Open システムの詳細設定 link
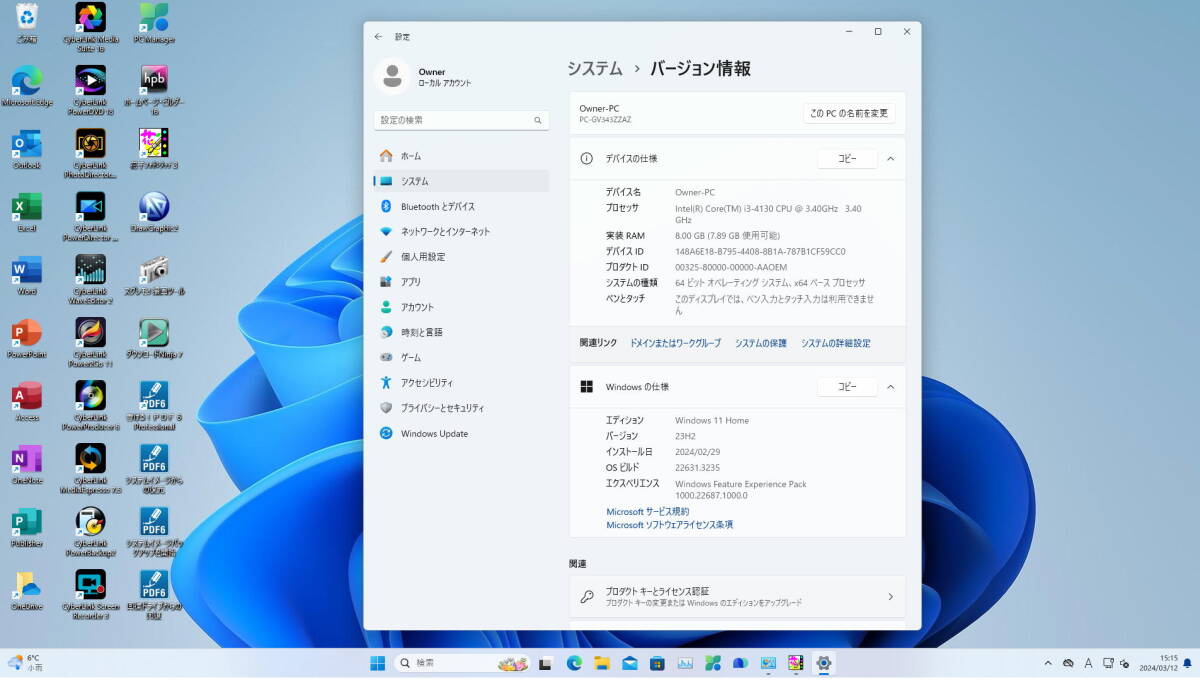The width and height of the screenshot is (1200, 680). tap(836, 343)
